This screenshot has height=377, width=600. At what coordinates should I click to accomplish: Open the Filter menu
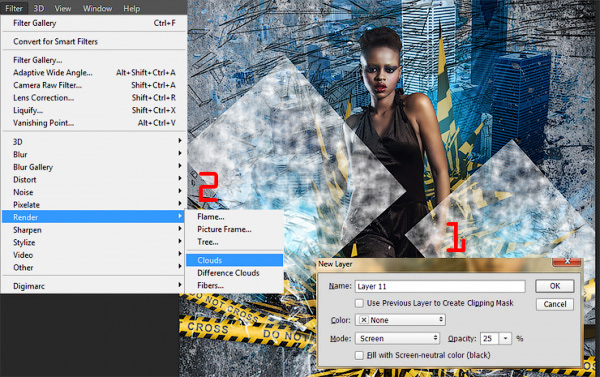coord(14,8)
